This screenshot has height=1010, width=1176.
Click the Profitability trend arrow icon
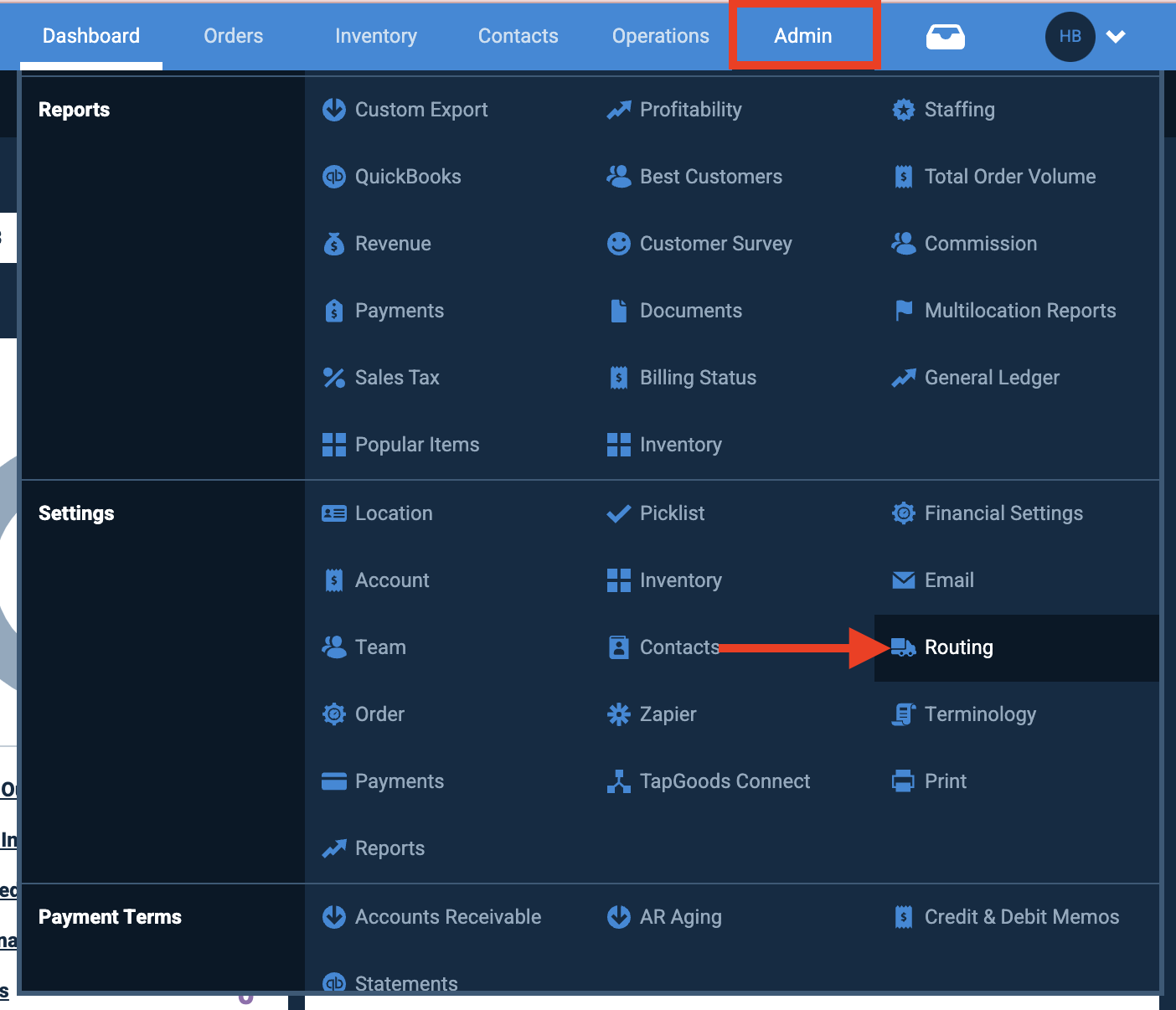click(x=619, y=110)
